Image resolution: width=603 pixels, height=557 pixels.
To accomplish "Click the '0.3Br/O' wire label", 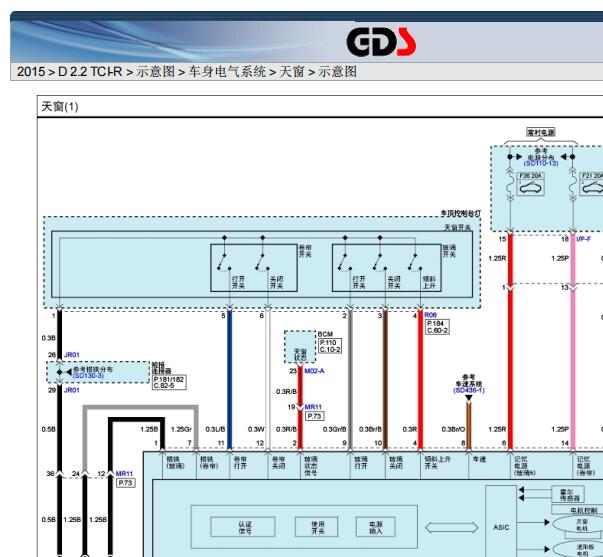I will 453,429.
